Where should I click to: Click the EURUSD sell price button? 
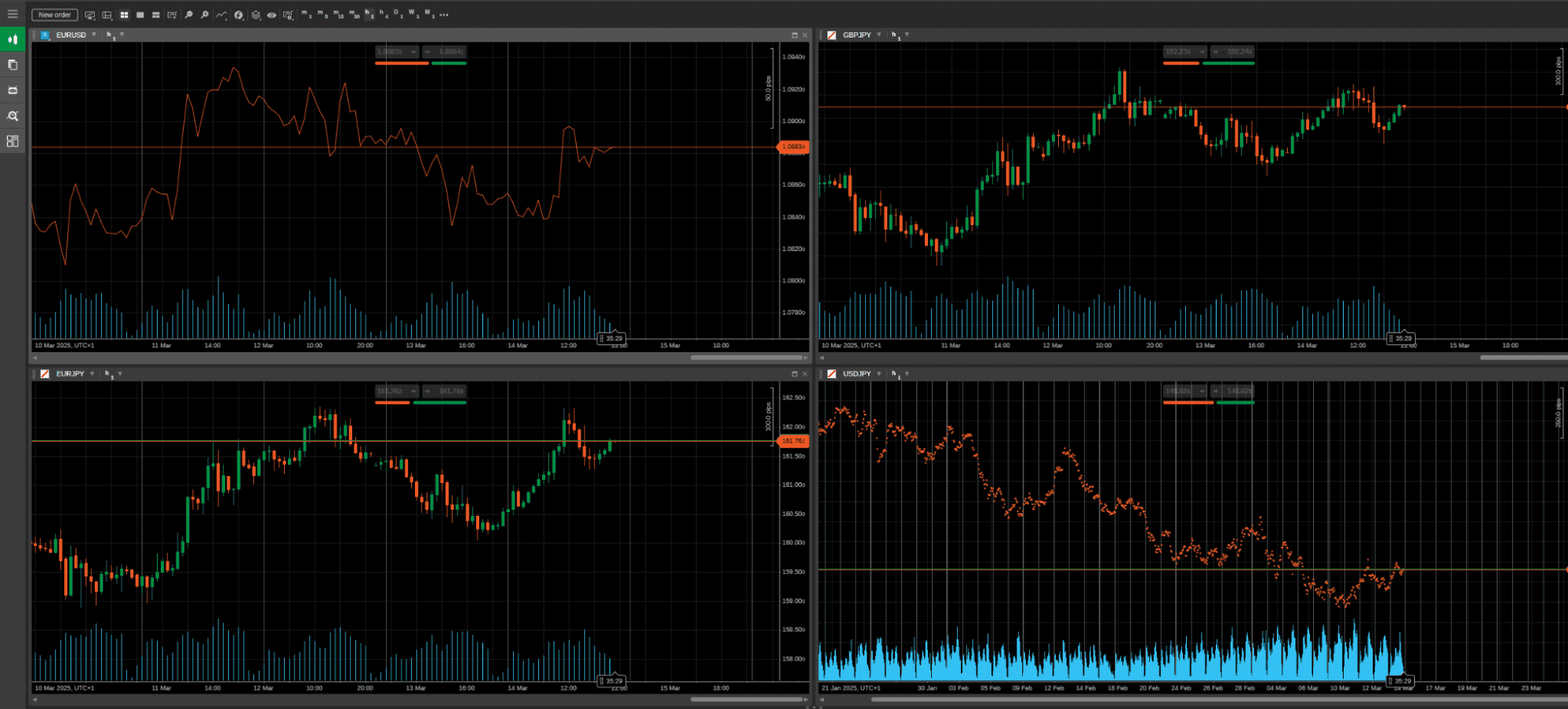click(398, 52)
